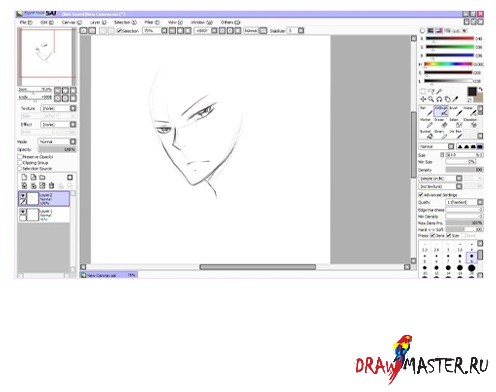Hide Layer 1 using eye icon

23,212
